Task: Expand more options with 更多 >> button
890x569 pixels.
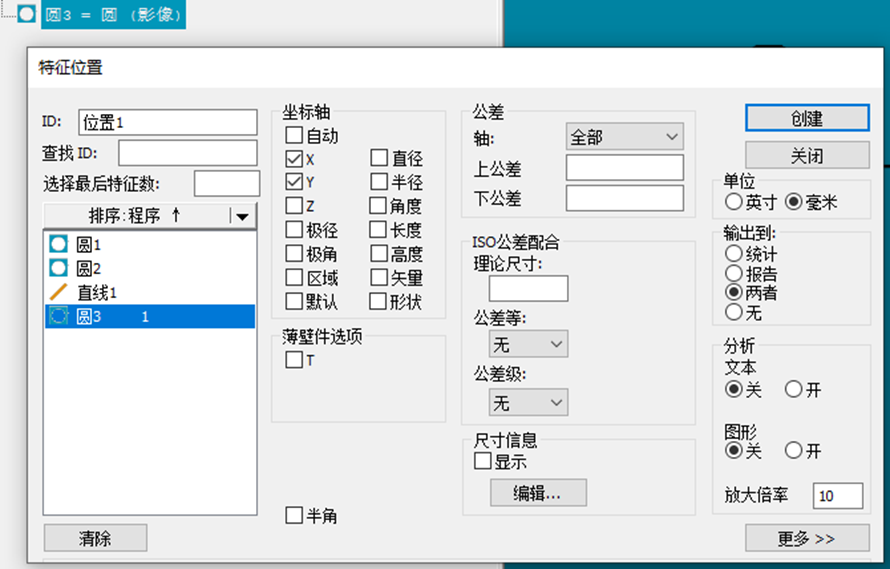Action: (x=806, y=538)
